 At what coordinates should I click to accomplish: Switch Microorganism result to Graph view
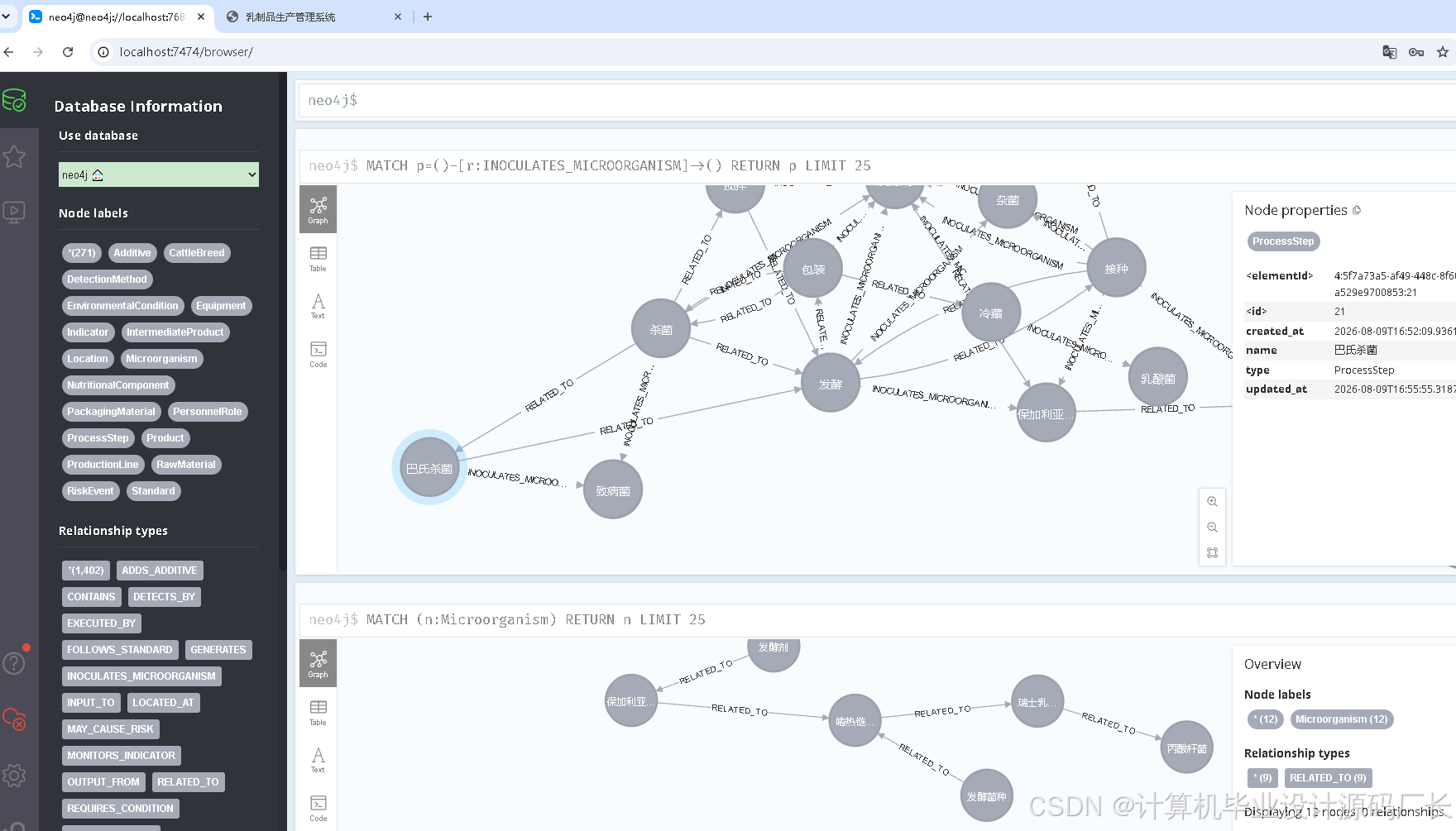[x=318, y=664]
